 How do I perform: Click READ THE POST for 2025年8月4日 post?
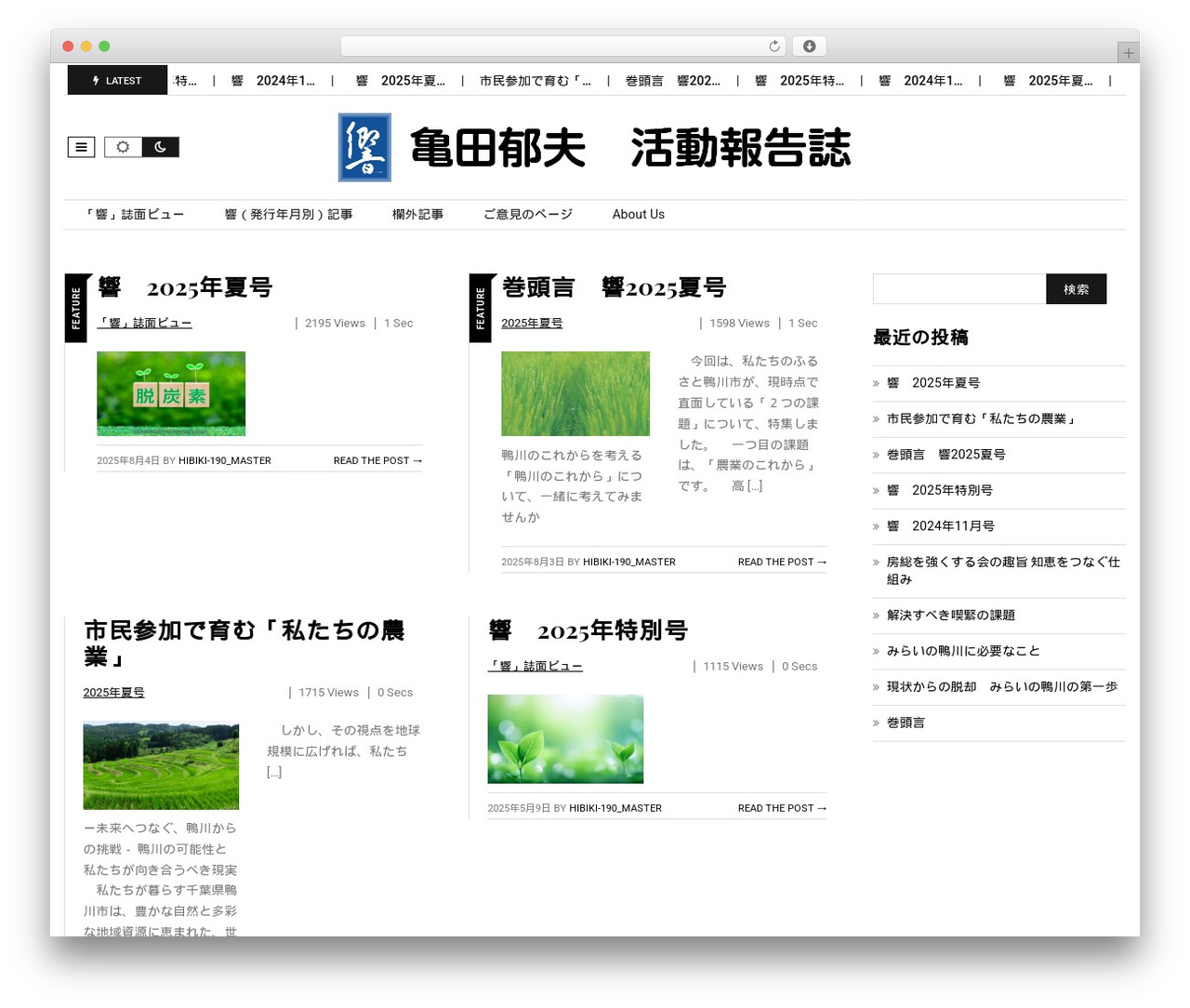(x=377, y=460)
